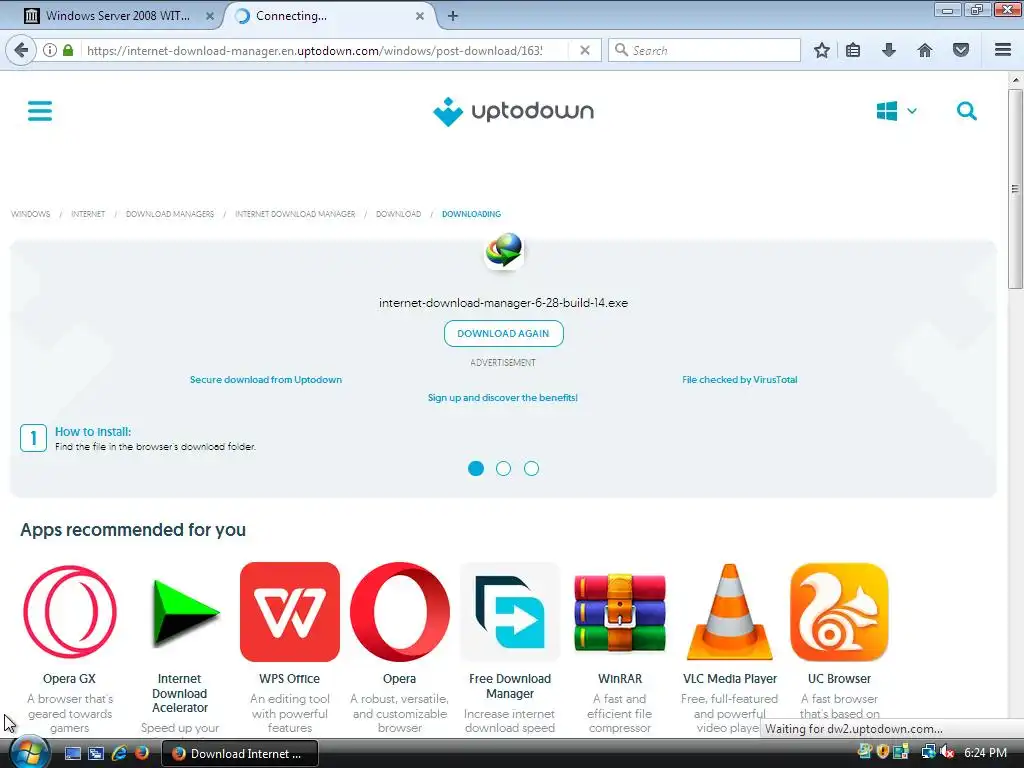Open the Opera GX app icon

[70, 612]
